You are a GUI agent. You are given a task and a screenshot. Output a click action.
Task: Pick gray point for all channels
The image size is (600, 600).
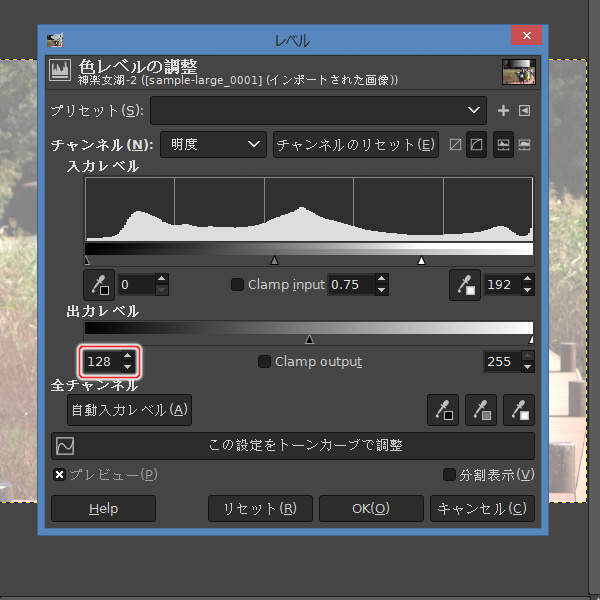pos(481,410)
